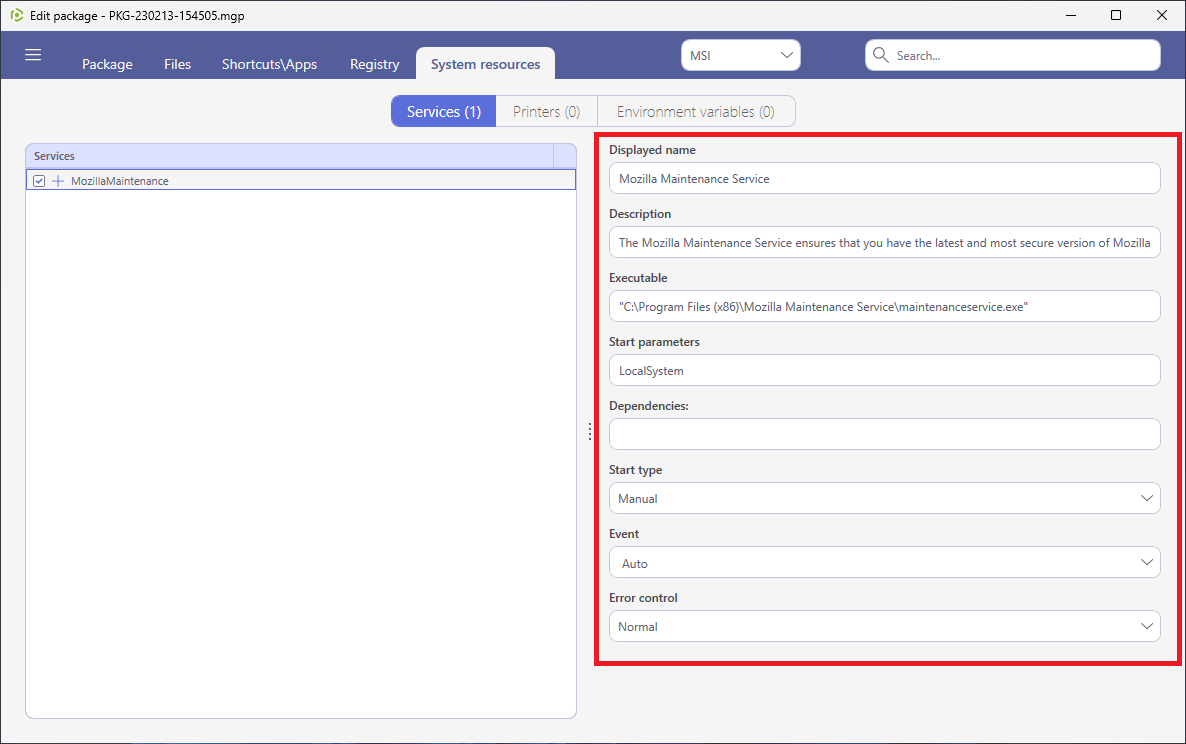The height and width of the screenshot is (744, 1186).
Task: Maximize the Edit package window
Action: click(1116, 15)
